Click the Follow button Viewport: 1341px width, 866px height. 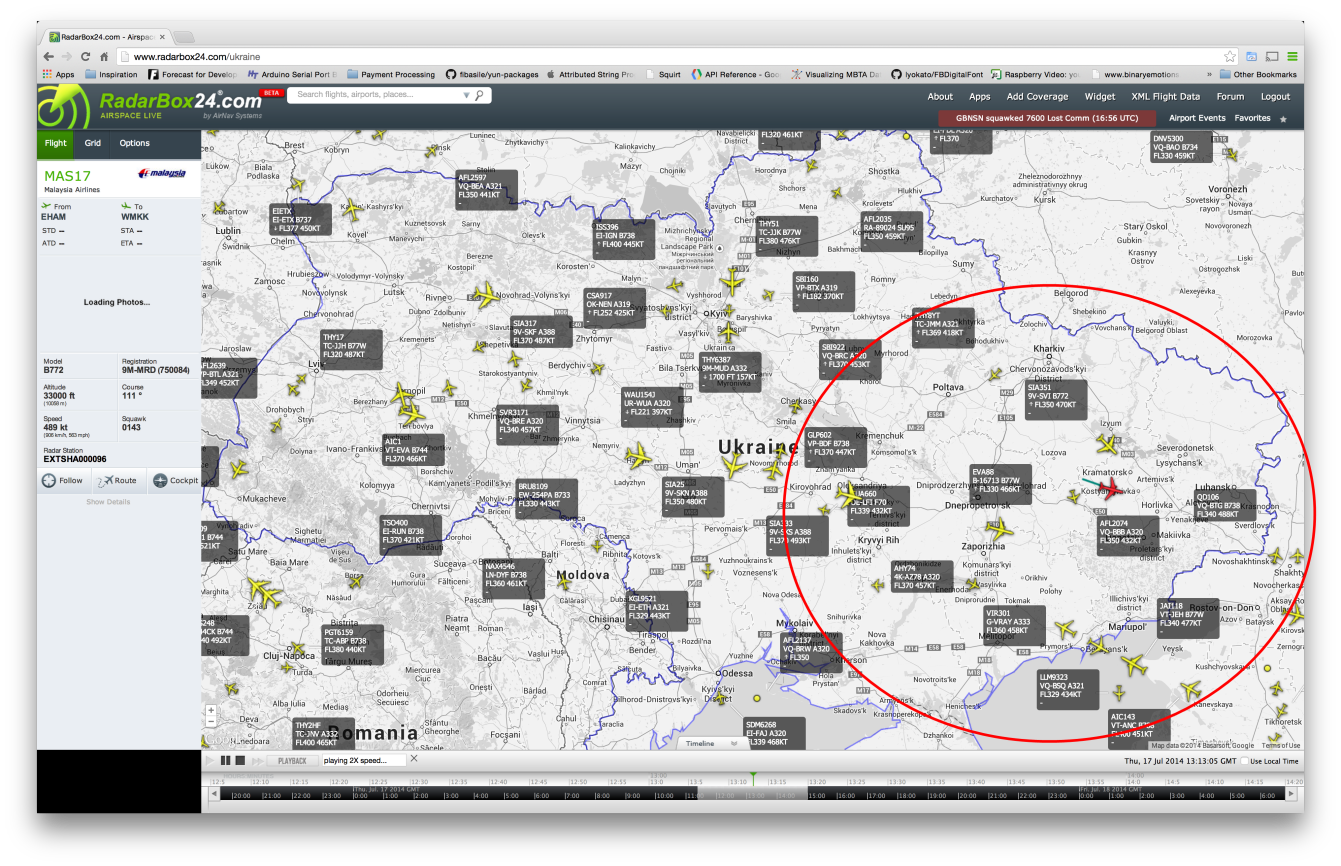click(63, 481)
